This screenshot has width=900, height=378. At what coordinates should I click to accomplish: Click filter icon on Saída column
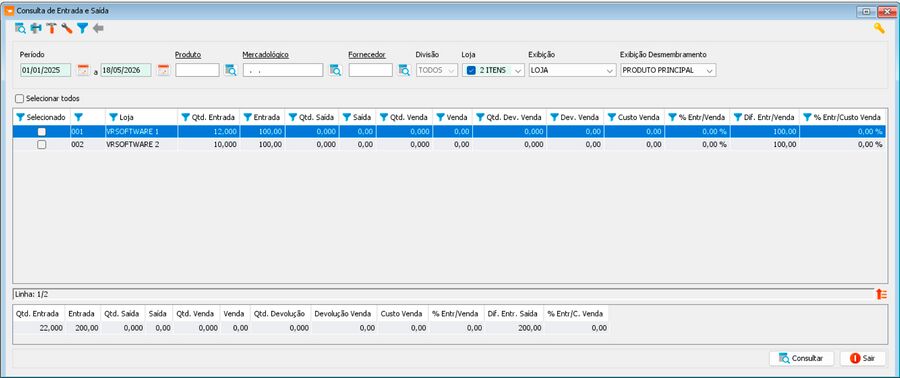347,117
